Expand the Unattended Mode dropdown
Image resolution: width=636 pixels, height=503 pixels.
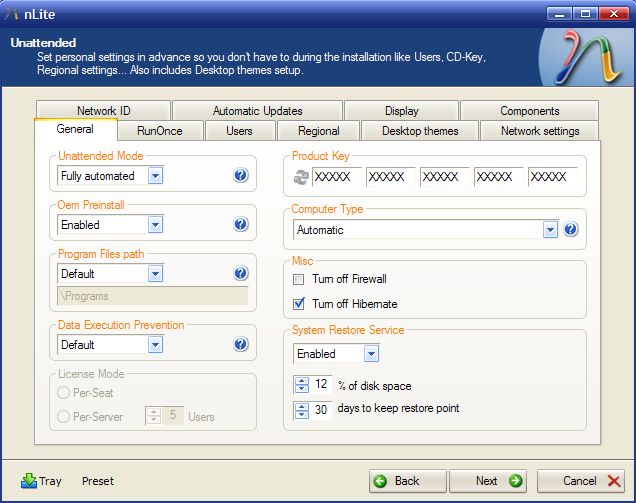155,176
